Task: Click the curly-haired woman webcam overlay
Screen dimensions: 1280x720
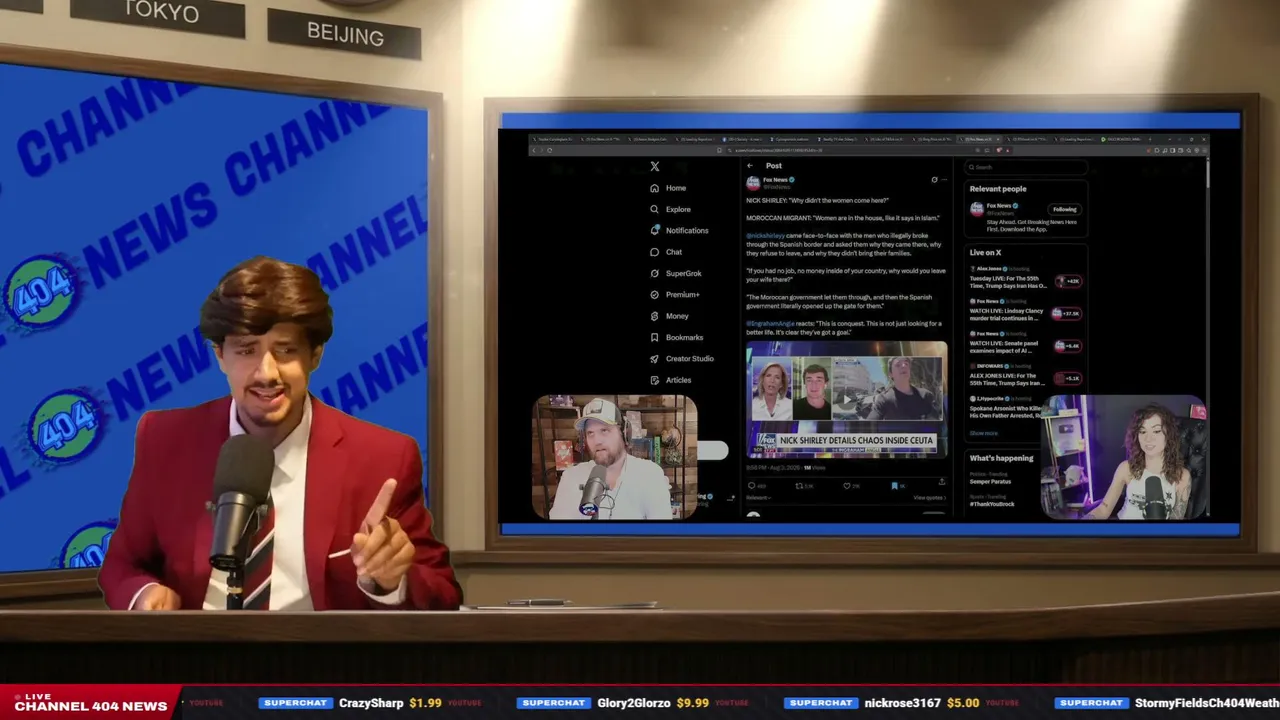Action: click(x=1124, y=457)
